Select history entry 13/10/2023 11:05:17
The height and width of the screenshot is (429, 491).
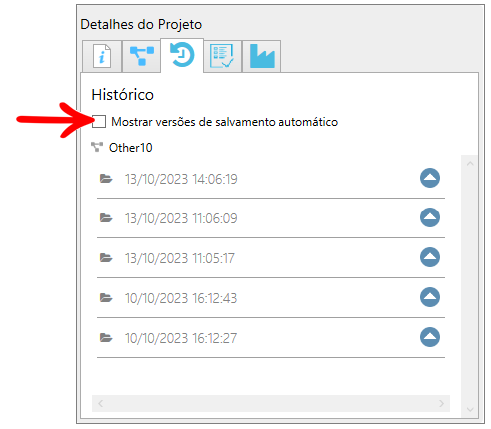click(180, 258)
